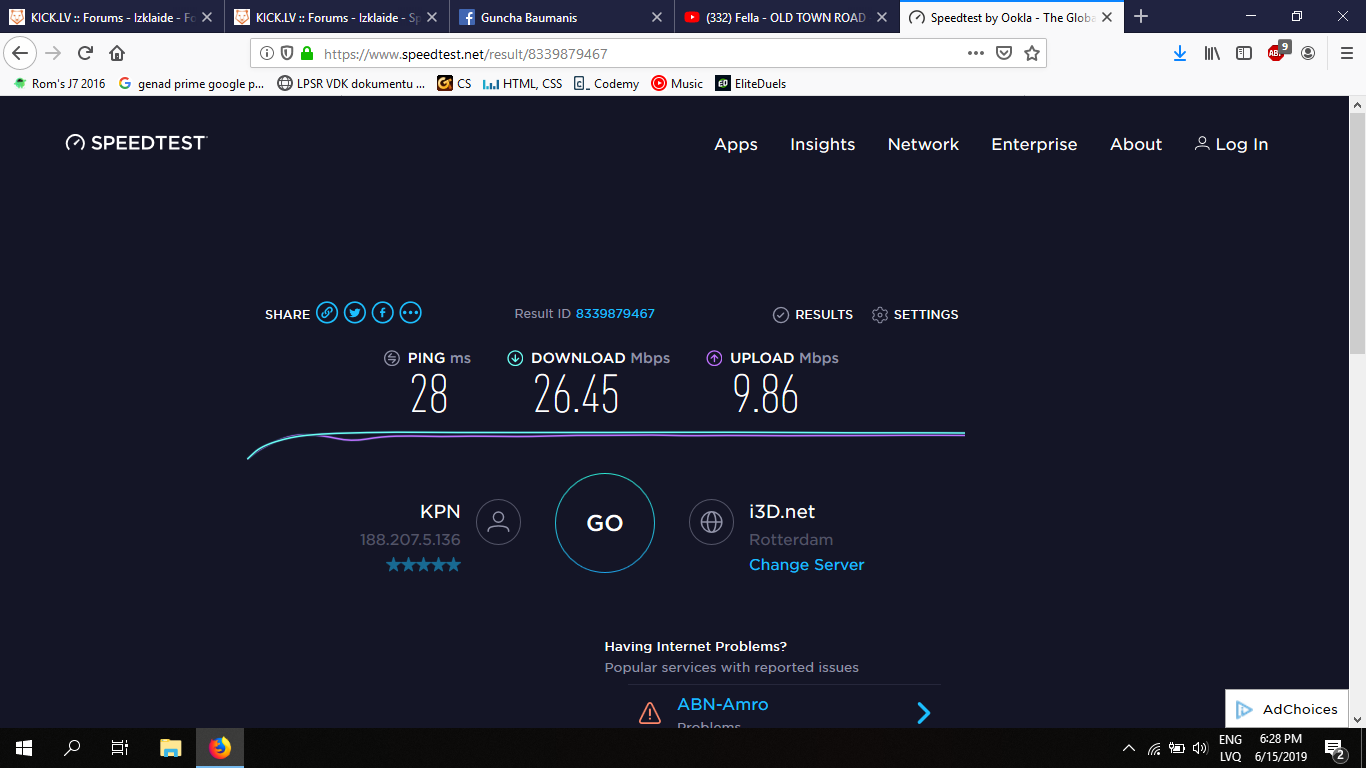Open Rom's J7 2016 bookmark
The height and width of the screenshot is (768, 1366).
pos(59,84)
